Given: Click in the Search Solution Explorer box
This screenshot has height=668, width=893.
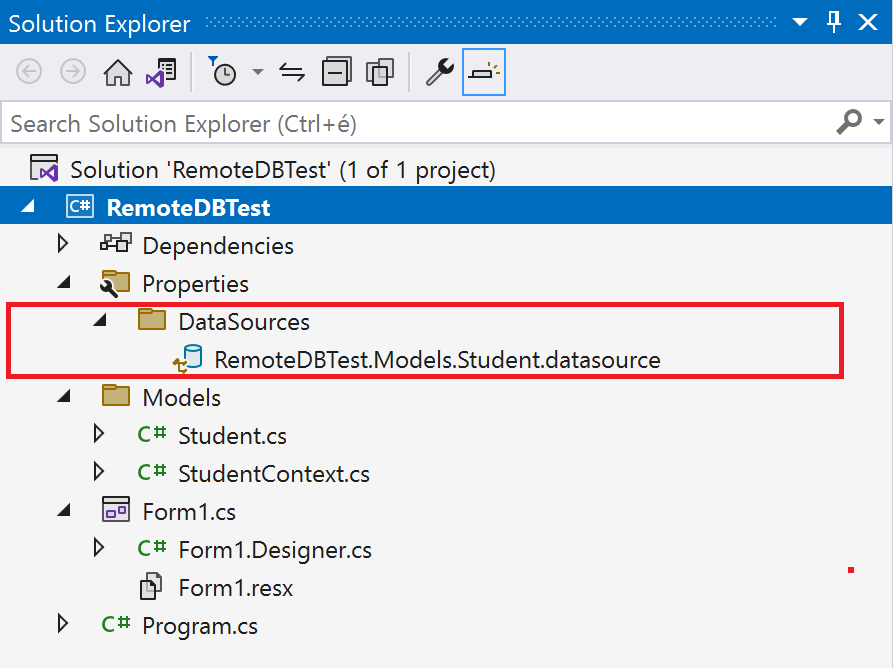Looking at the screenshot, I should click(x=400, y=123).
